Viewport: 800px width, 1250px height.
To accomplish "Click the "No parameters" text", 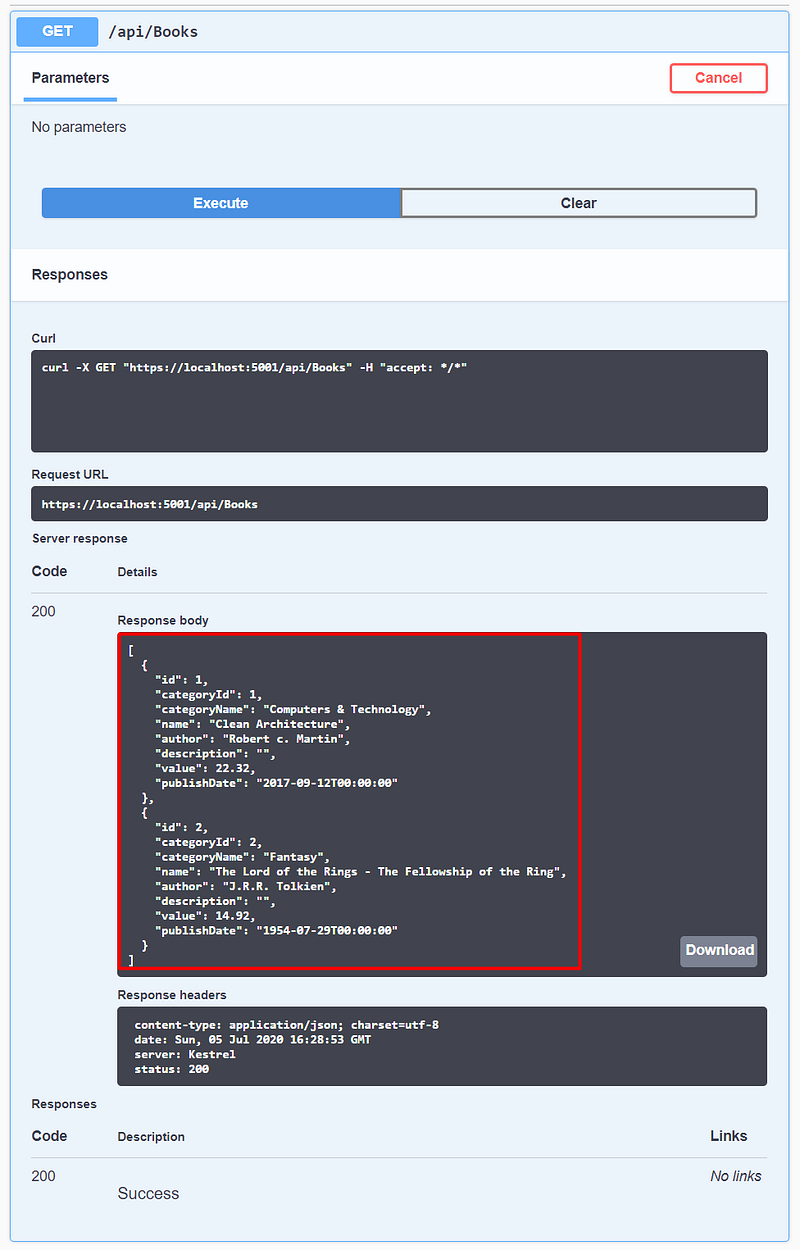I will pyautogui.click(x=79, y=127).
